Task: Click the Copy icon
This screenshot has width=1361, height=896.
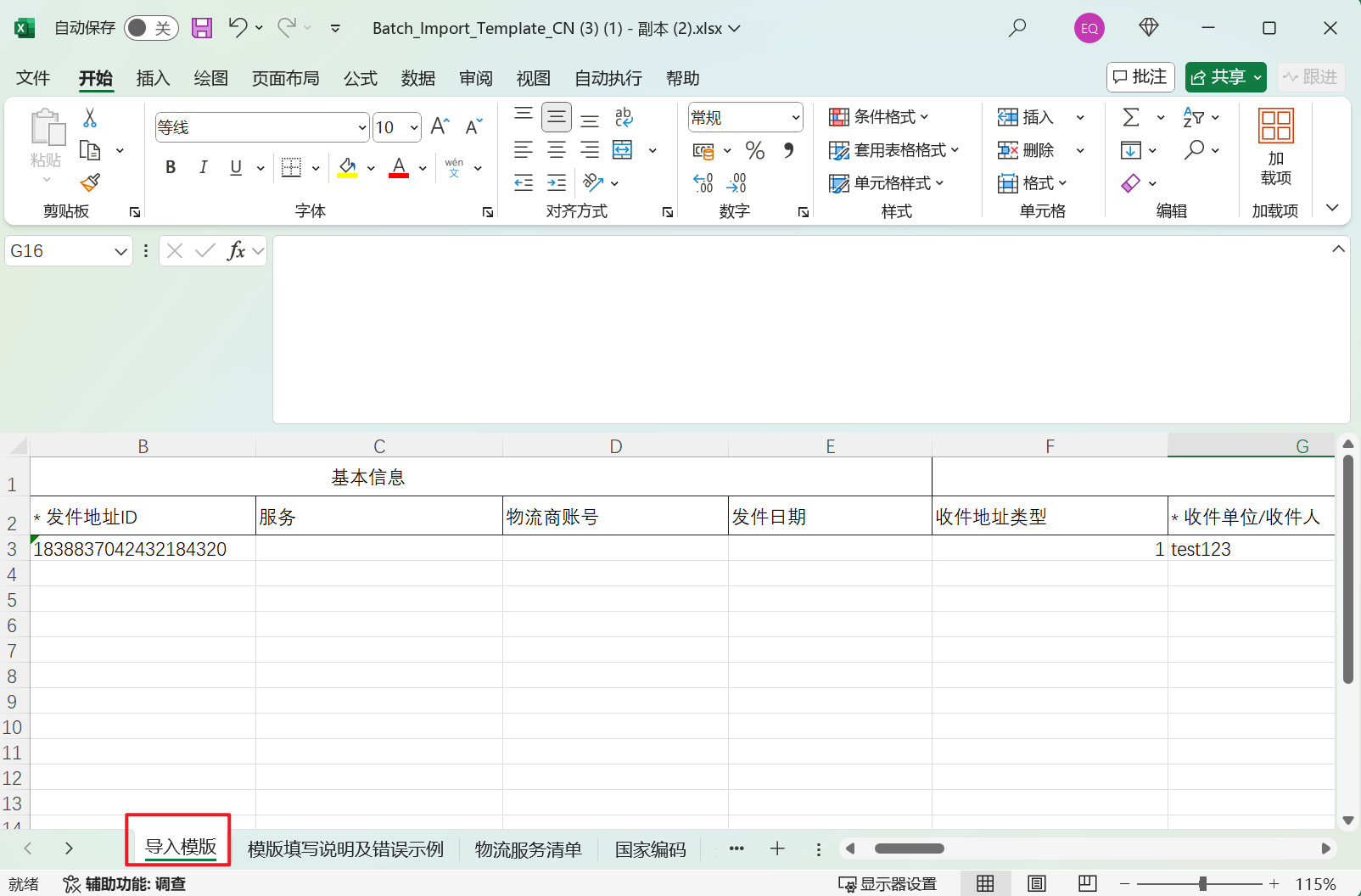Action: (x=90, y=150)
